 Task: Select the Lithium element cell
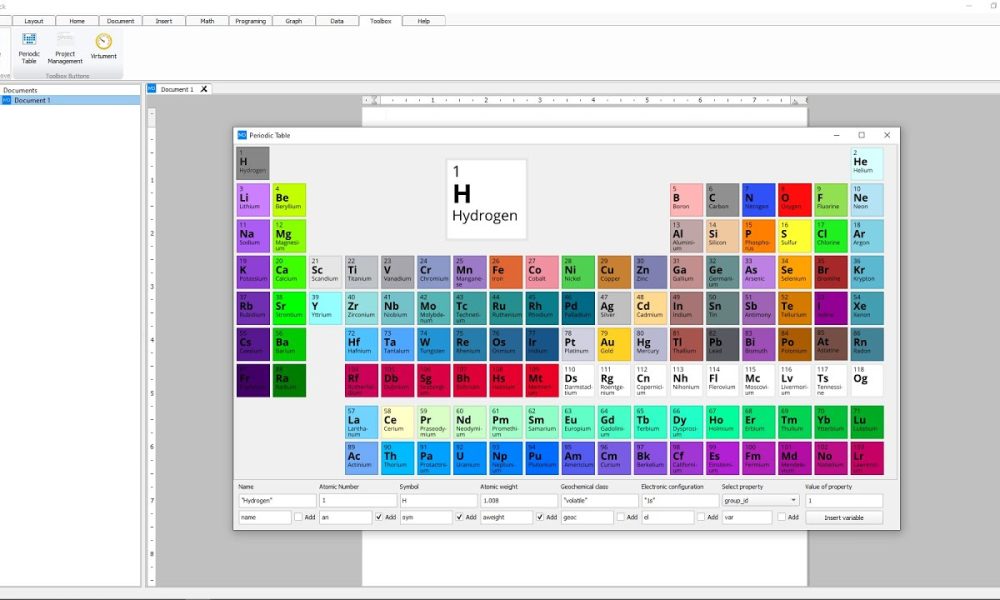[253, 200]
